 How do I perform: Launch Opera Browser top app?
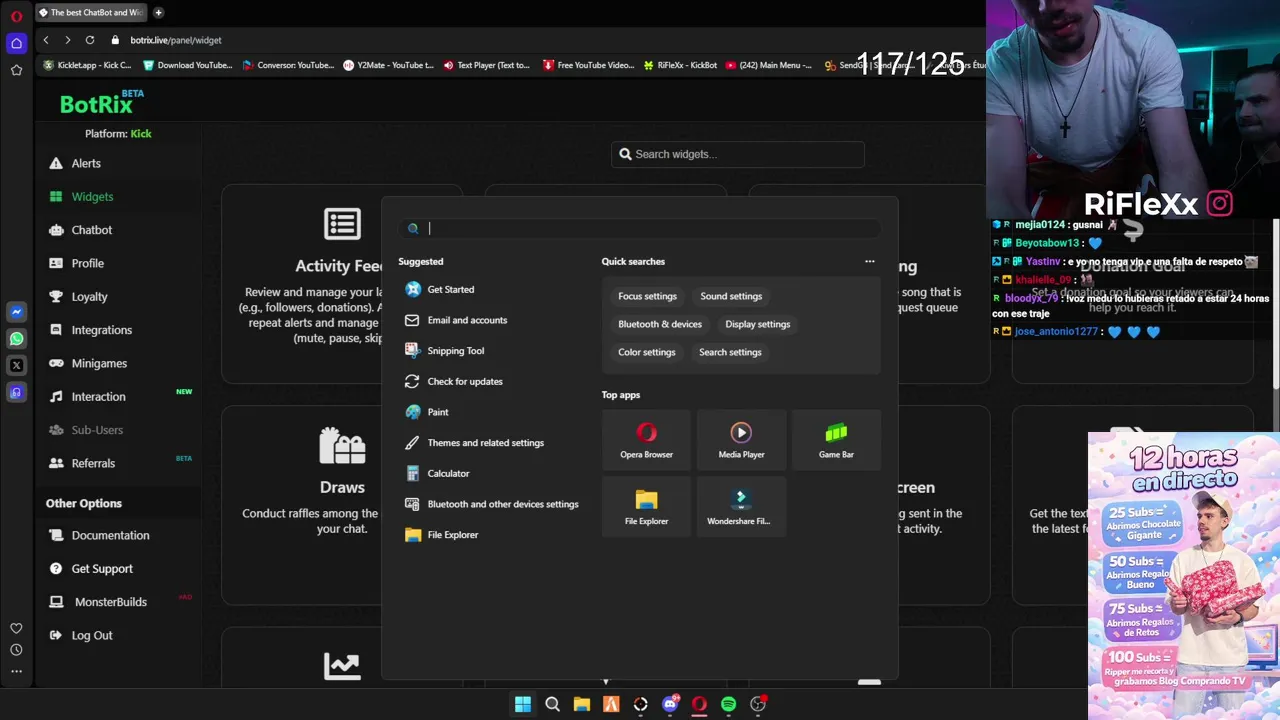[646, 439]
